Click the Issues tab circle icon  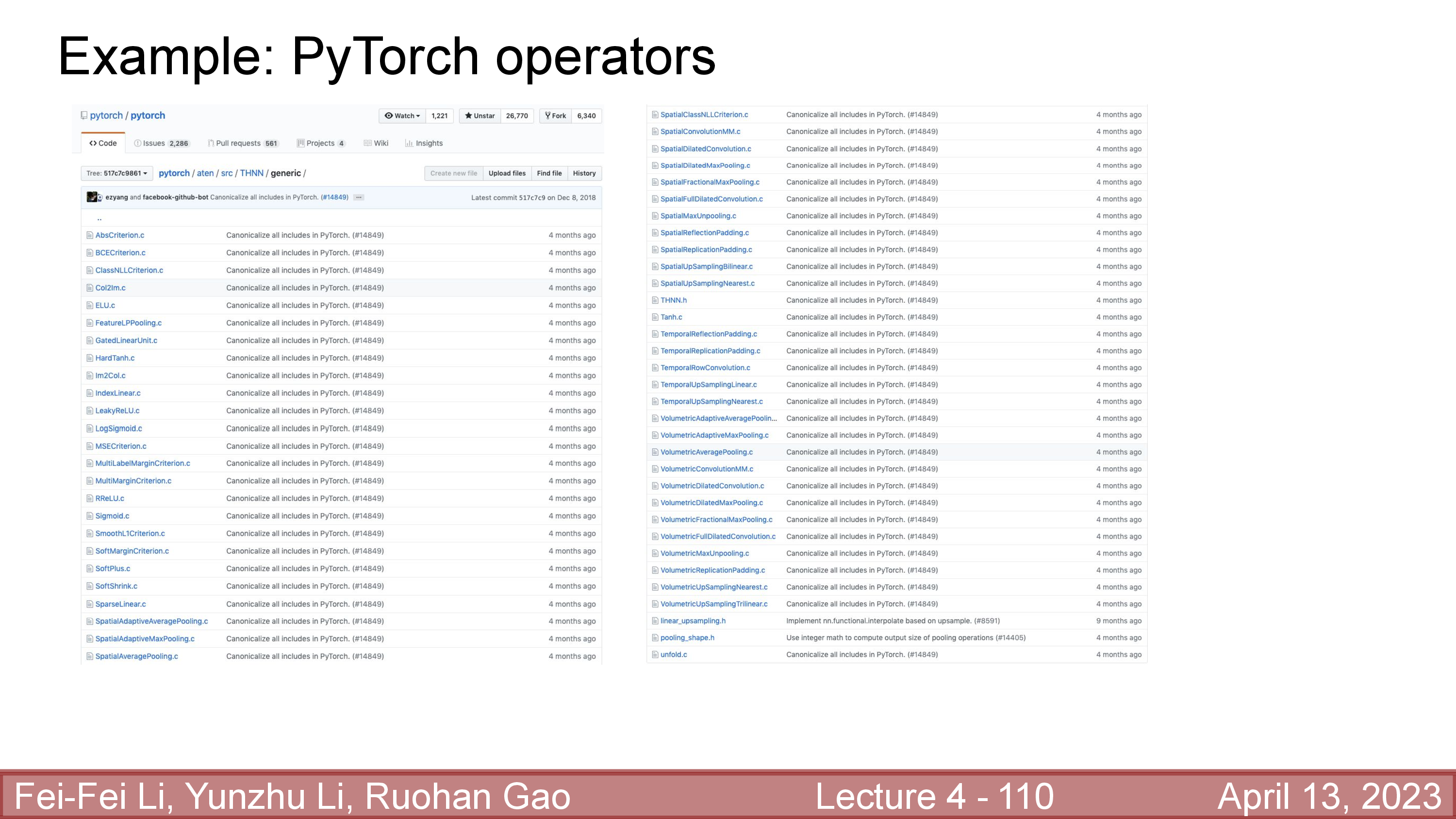click(137, 143)
